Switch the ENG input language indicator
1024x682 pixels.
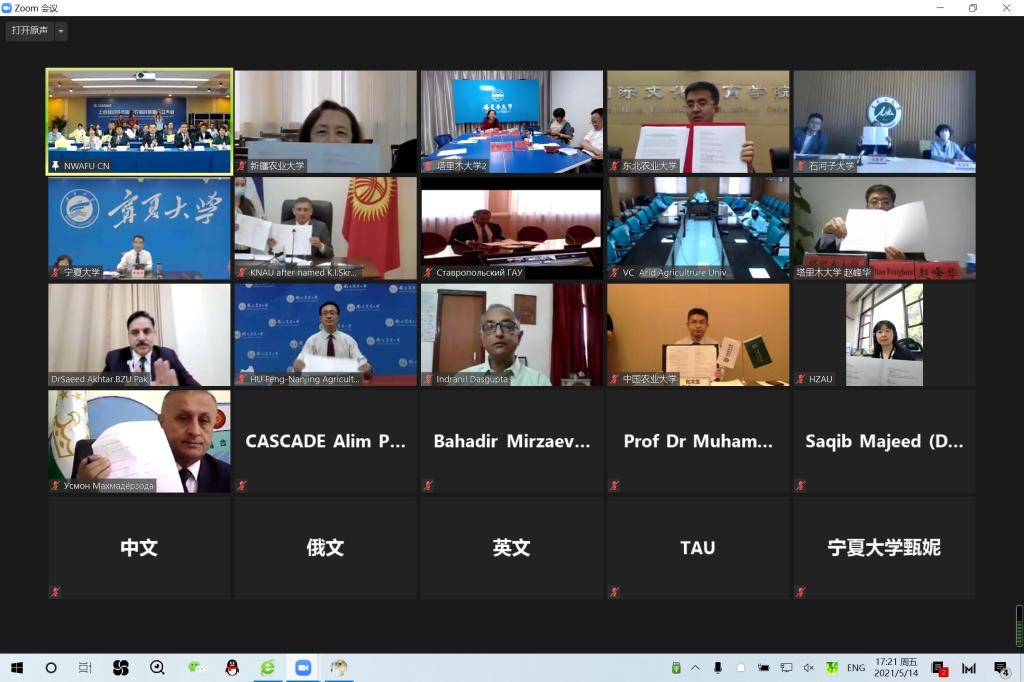point(856,667)
